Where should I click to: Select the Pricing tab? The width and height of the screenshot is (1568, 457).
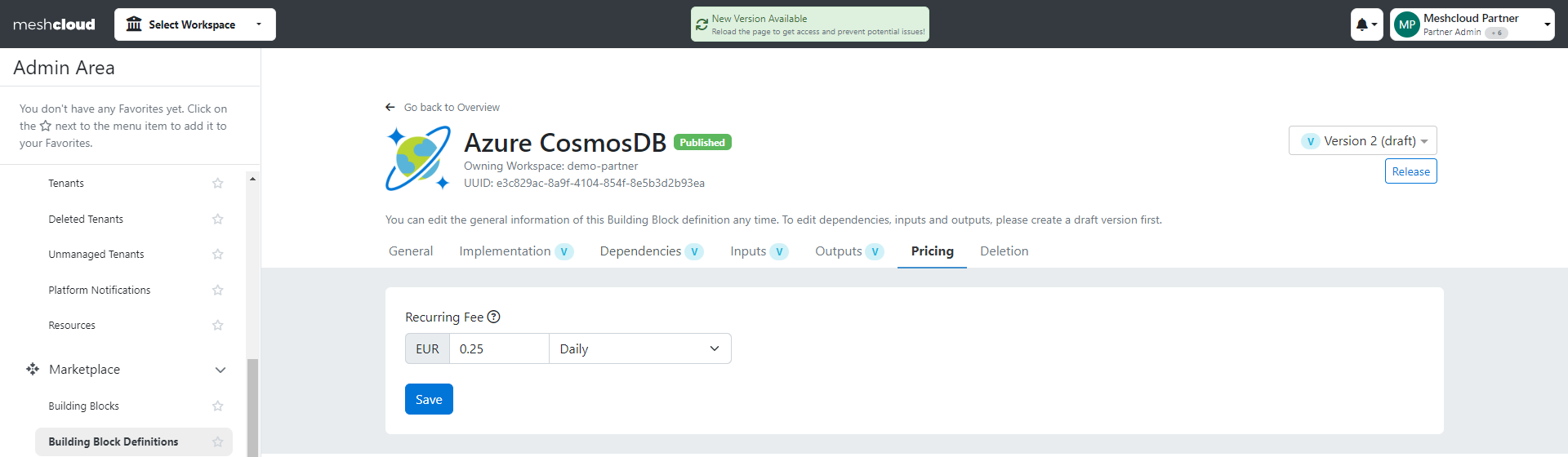coord(933,251)
